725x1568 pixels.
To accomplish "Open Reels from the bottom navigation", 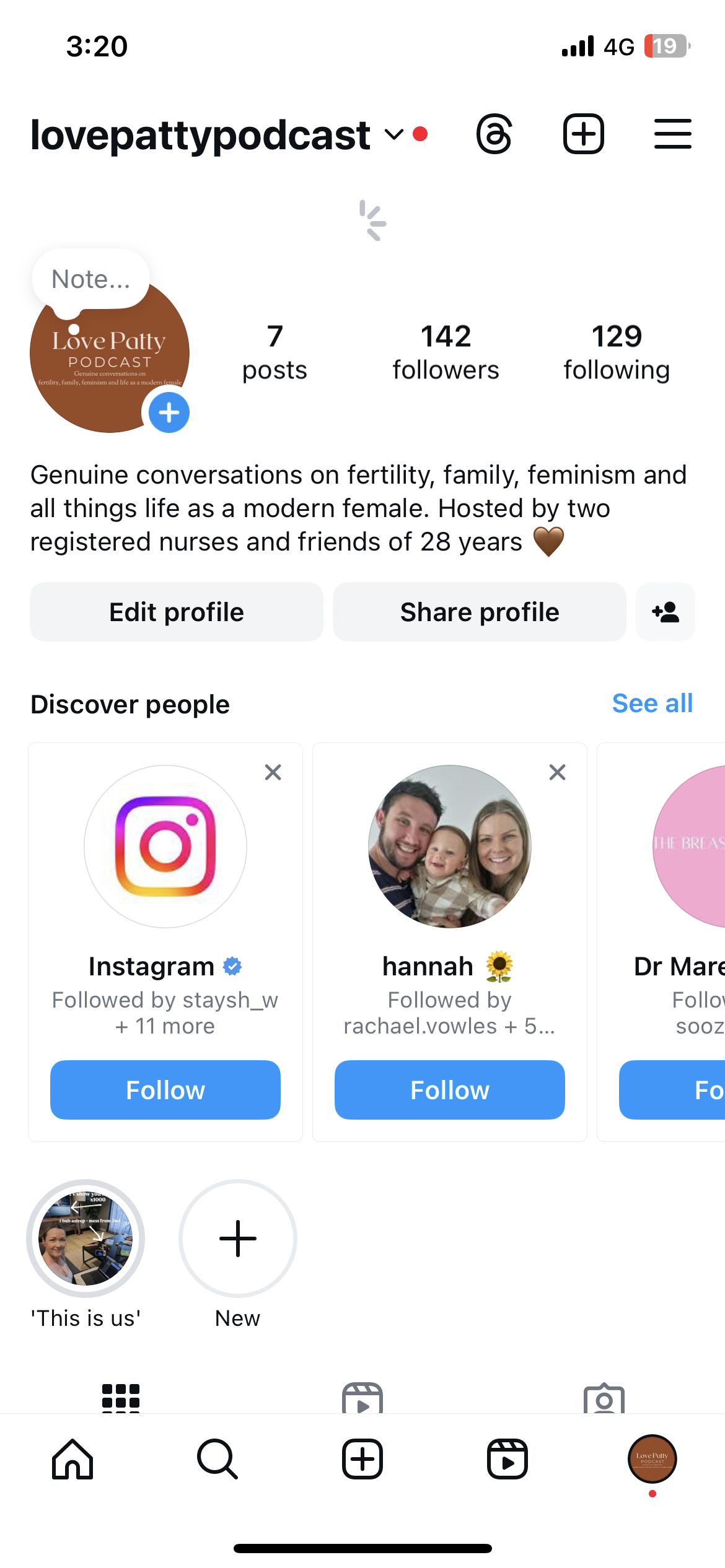I will 507,1459.
